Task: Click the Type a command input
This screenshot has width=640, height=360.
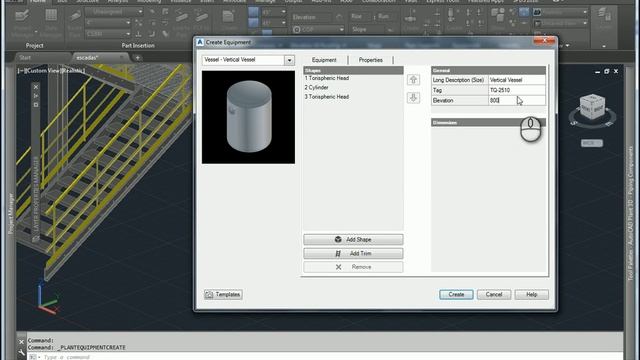Action: (67, 357)
